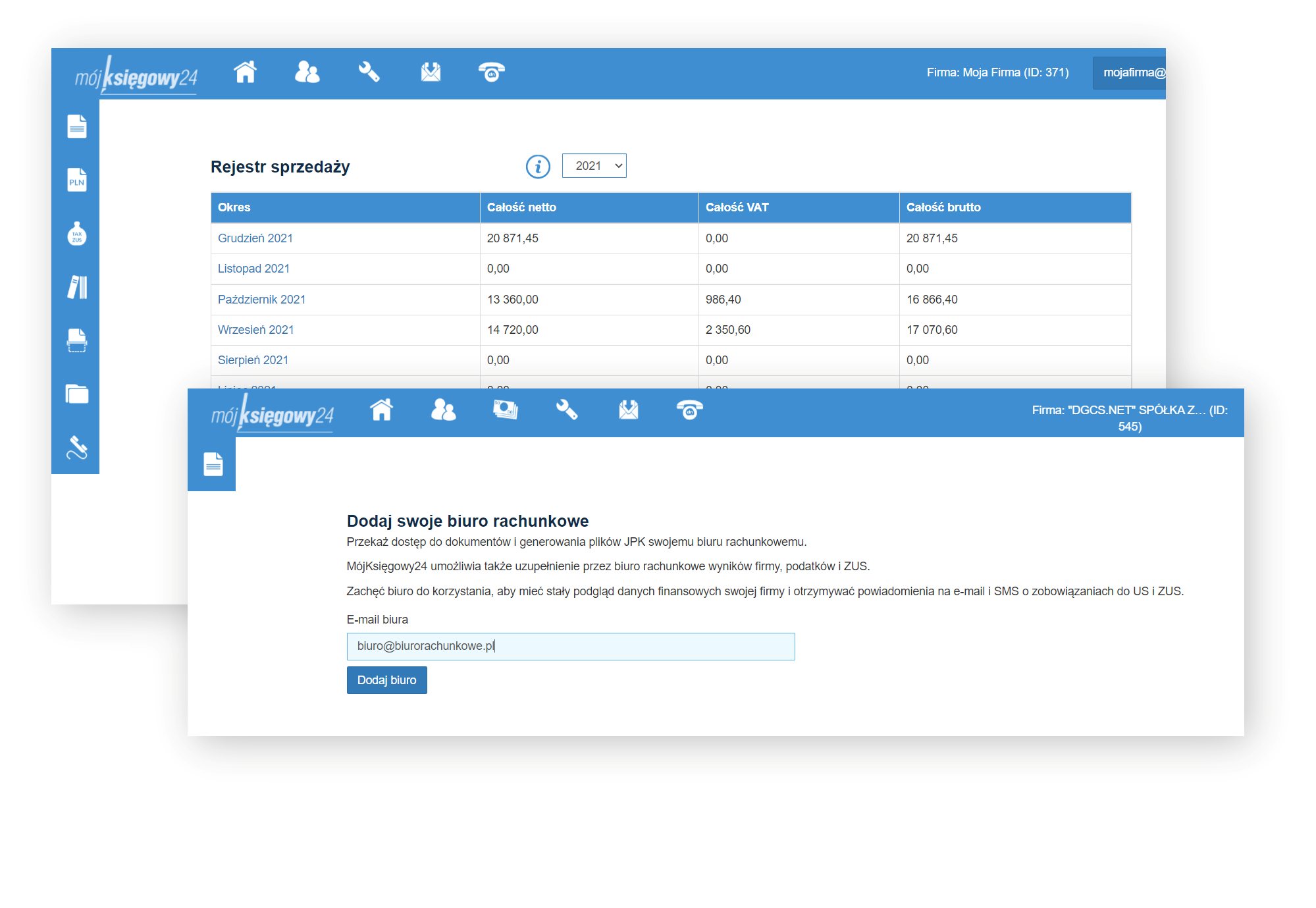Click the E-mail biura input field

pyautogui.click(x=570, y=647)
